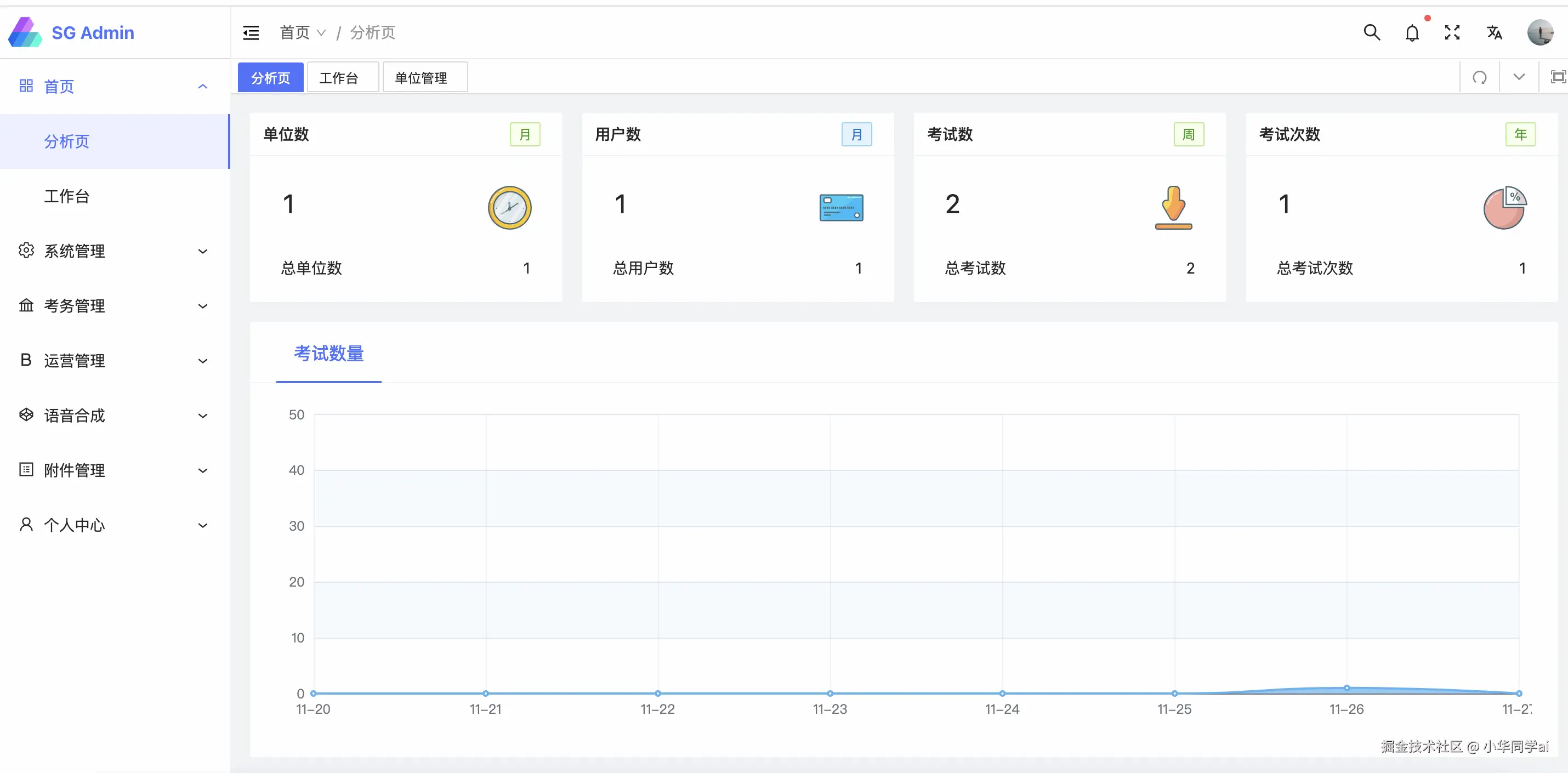Select the 考试数量 chart tab
Screen dimensions: 1568x773
click(x=329, y=354)
